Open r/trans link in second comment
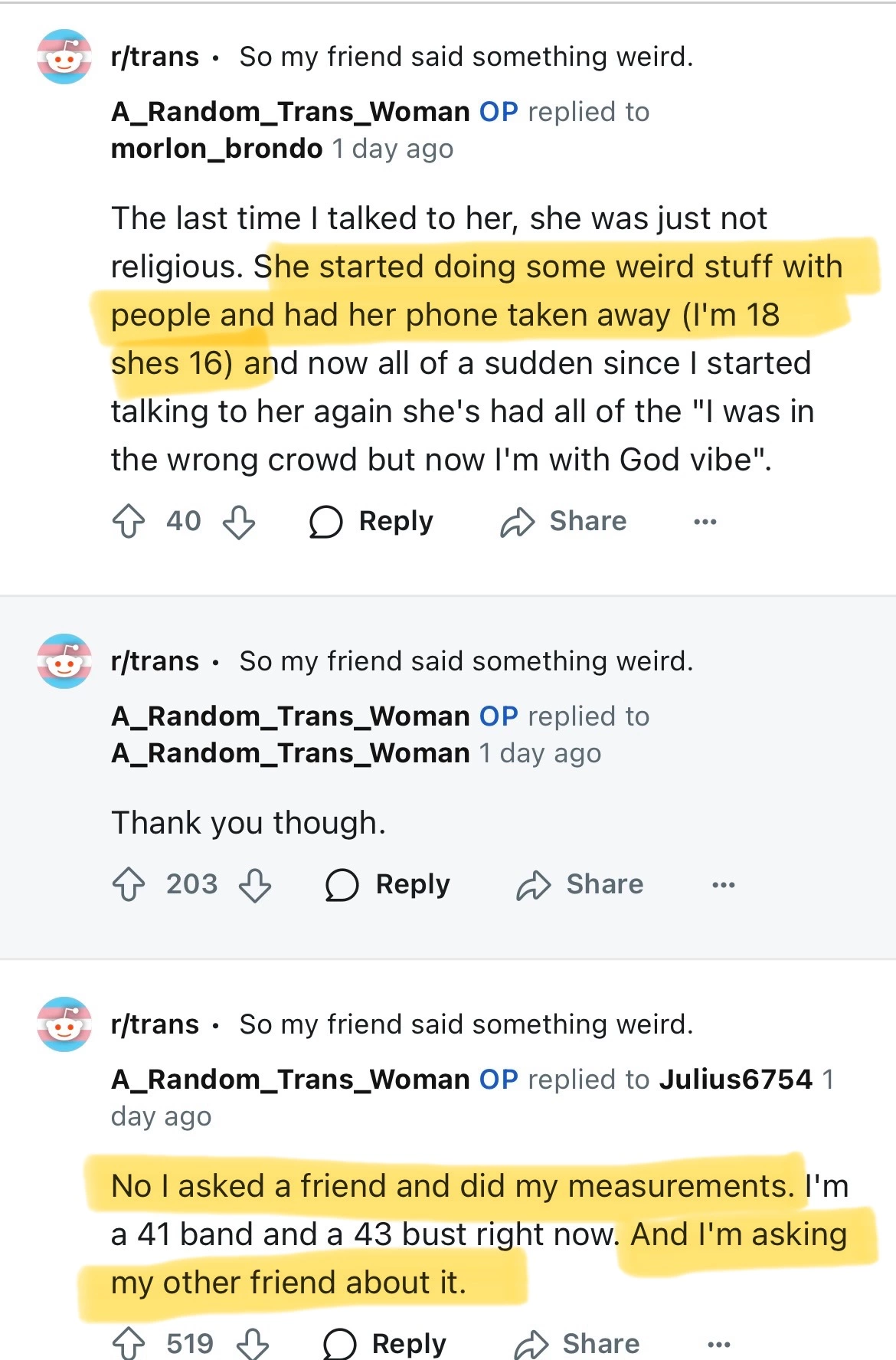Image resolution: width=896 pixels, height=1360 pixels. pos(155,661)
